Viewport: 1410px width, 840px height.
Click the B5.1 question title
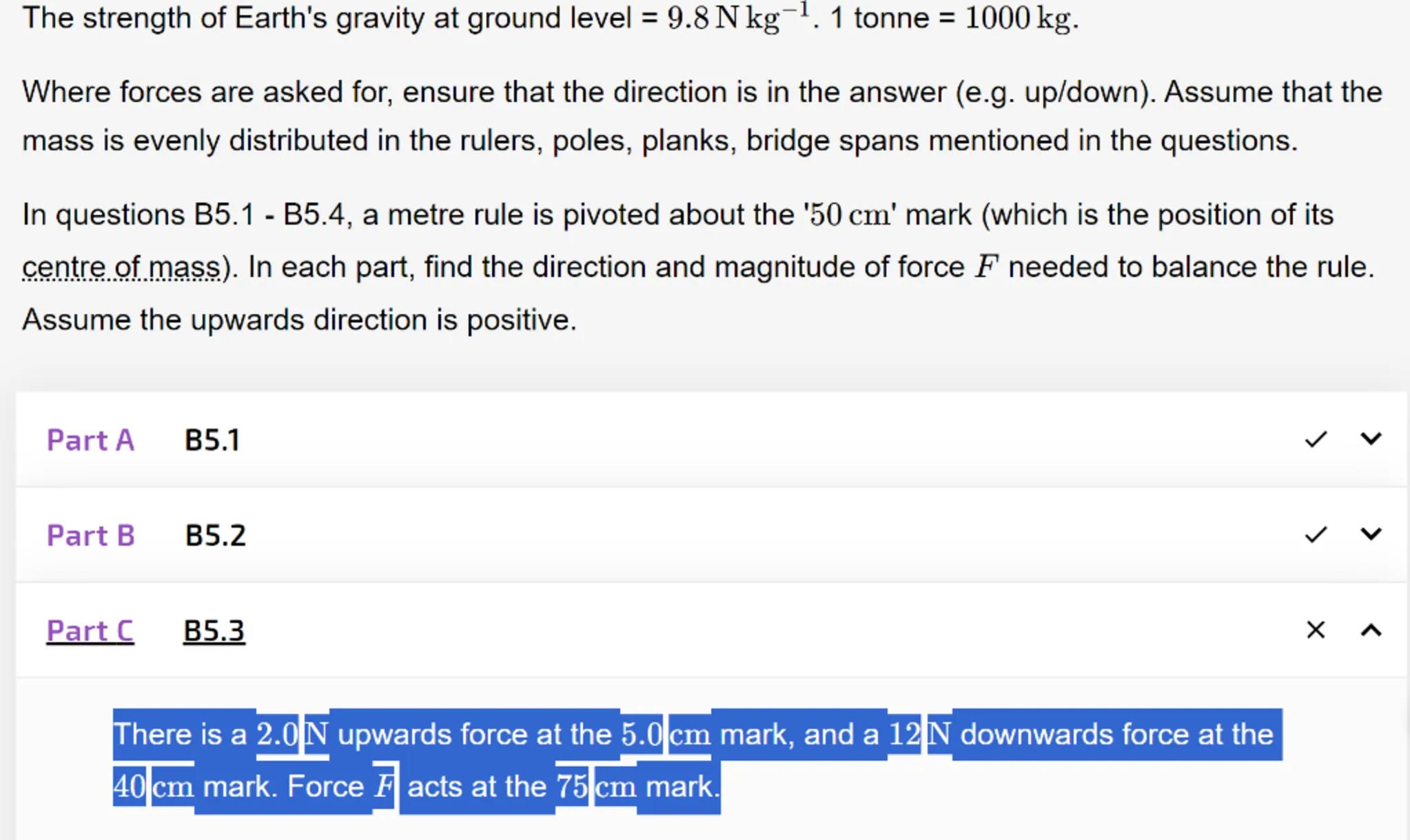click(212, 440)
